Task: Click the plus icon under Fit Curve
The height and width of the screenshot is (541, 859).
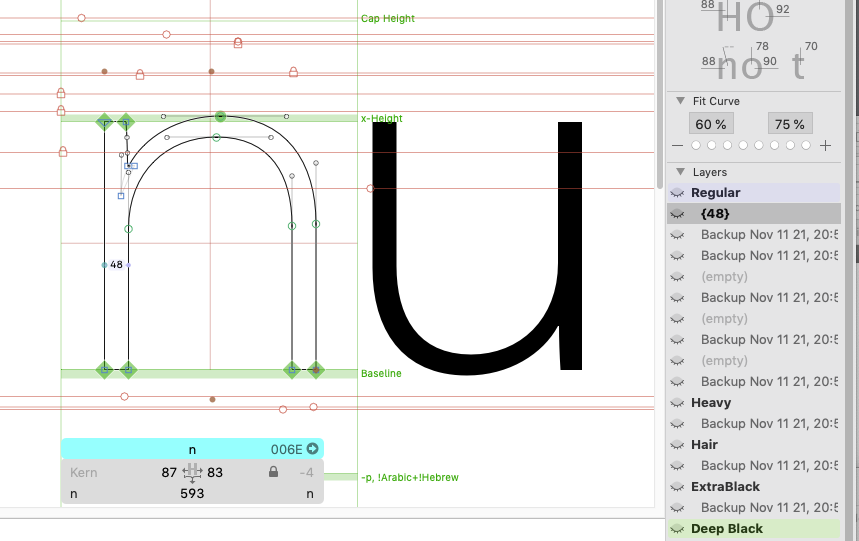Action: 825,146
